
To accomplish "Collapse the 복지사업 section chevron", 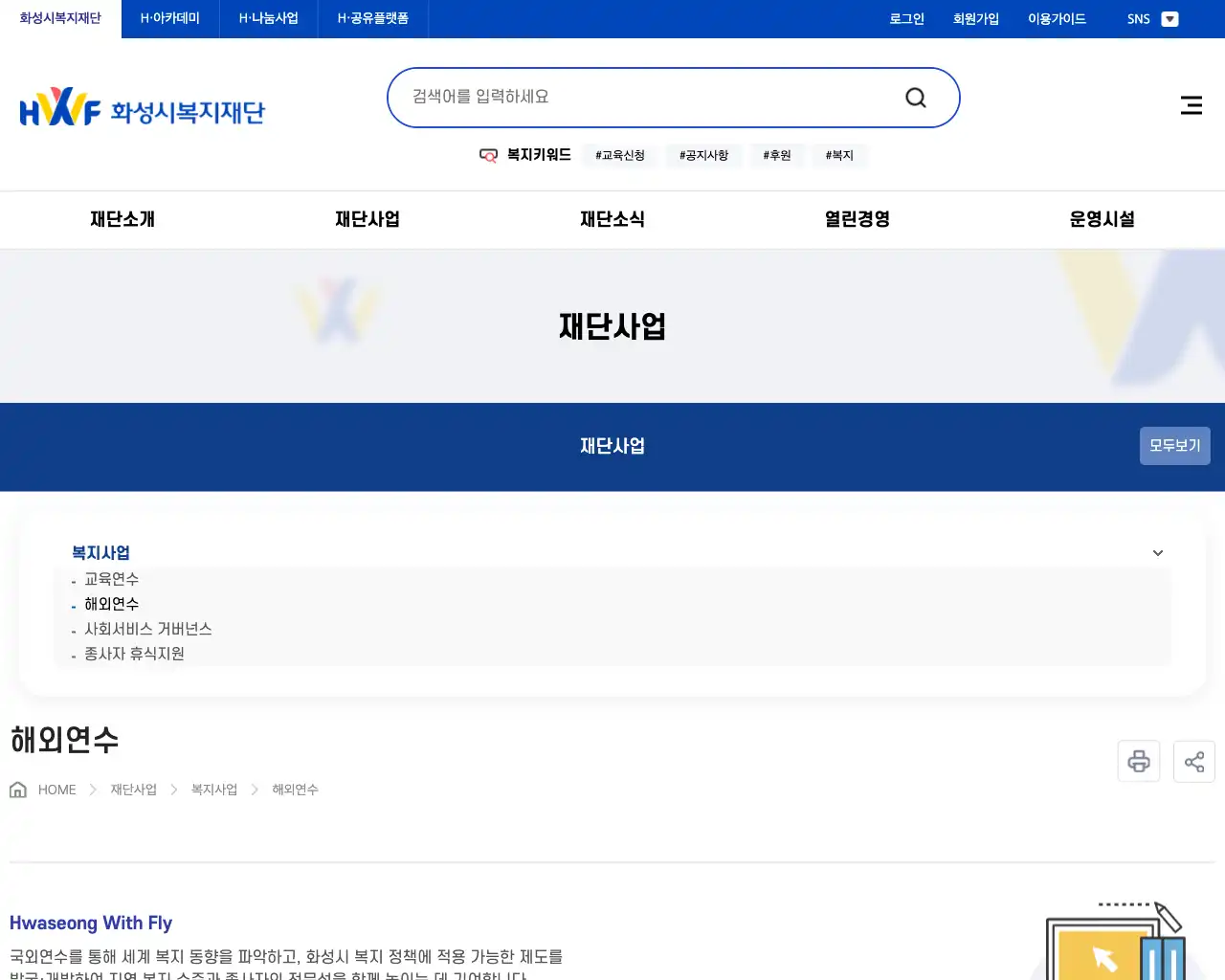I will [1157, 552].
